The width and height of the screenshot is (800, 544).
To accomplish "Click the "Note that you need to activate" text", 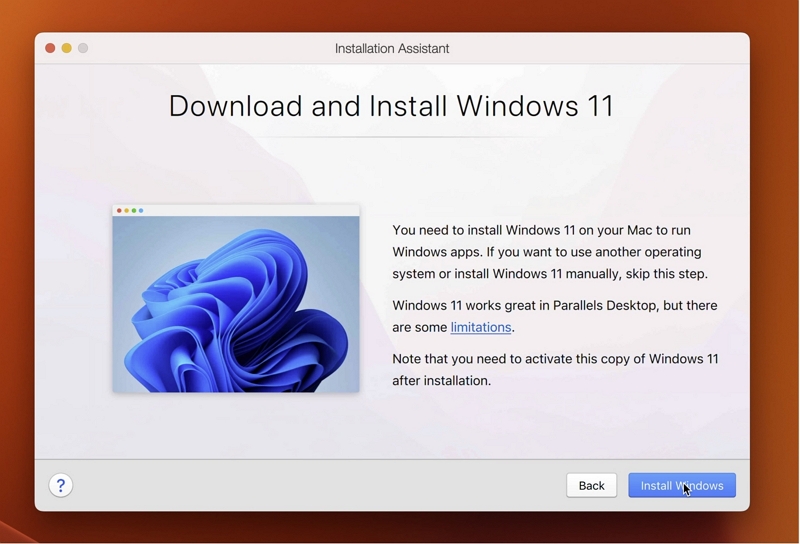I will click(x=555, y=369).
